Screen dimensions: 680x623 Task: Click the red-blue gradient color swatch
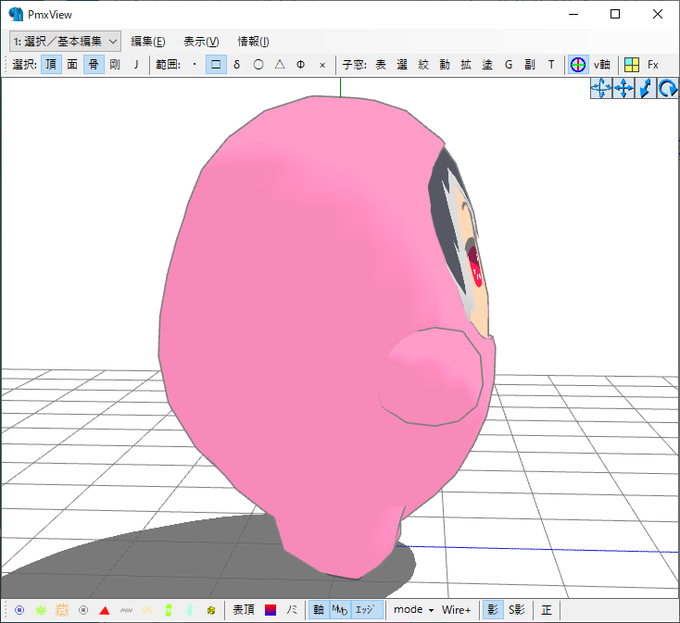point(271,610)
